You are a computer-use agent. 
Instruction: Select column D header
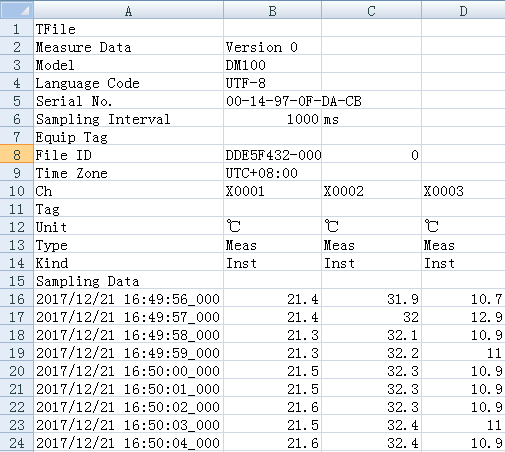point(463,10)
